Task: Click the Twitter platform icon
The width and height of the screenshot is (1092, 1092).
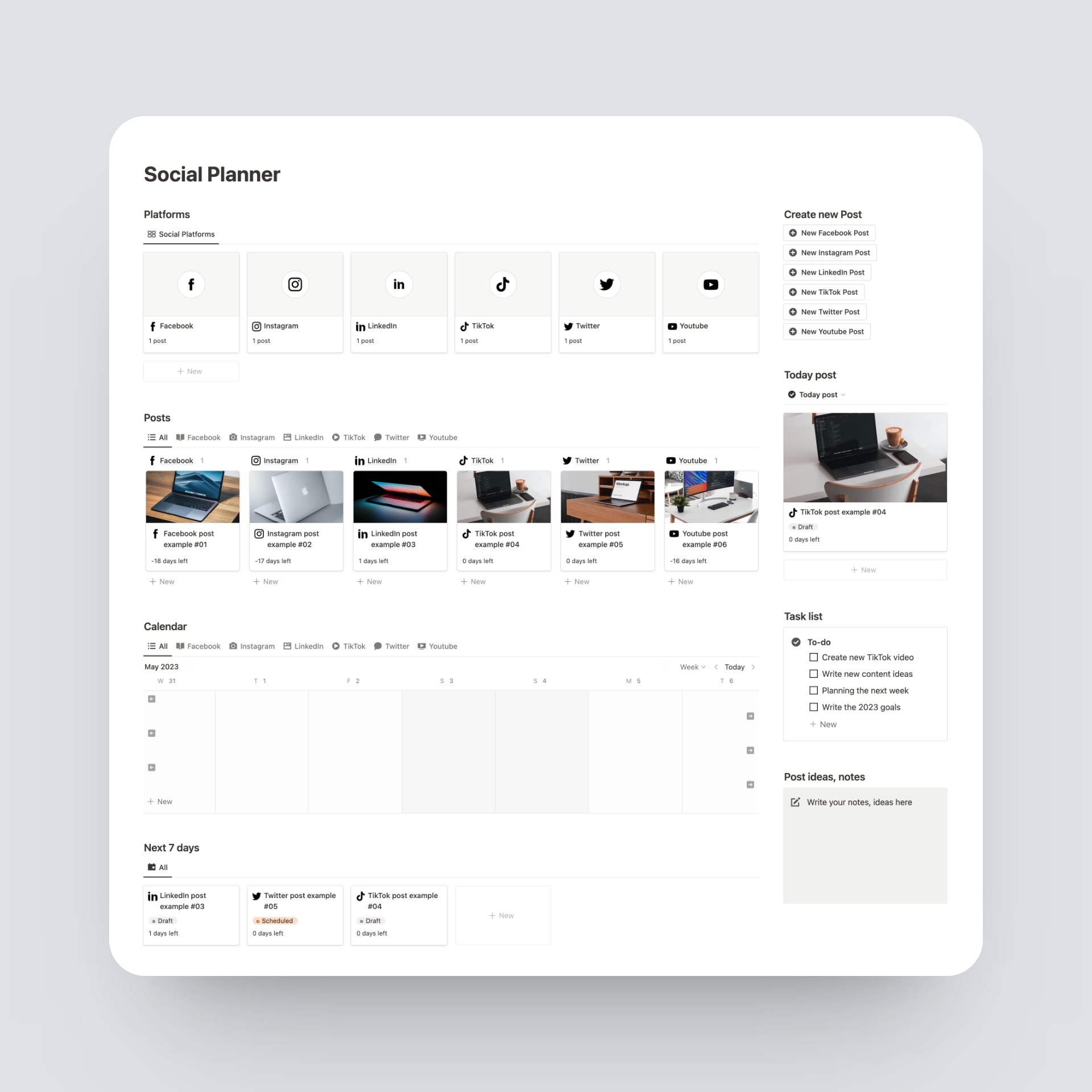Action: (606, 284)
